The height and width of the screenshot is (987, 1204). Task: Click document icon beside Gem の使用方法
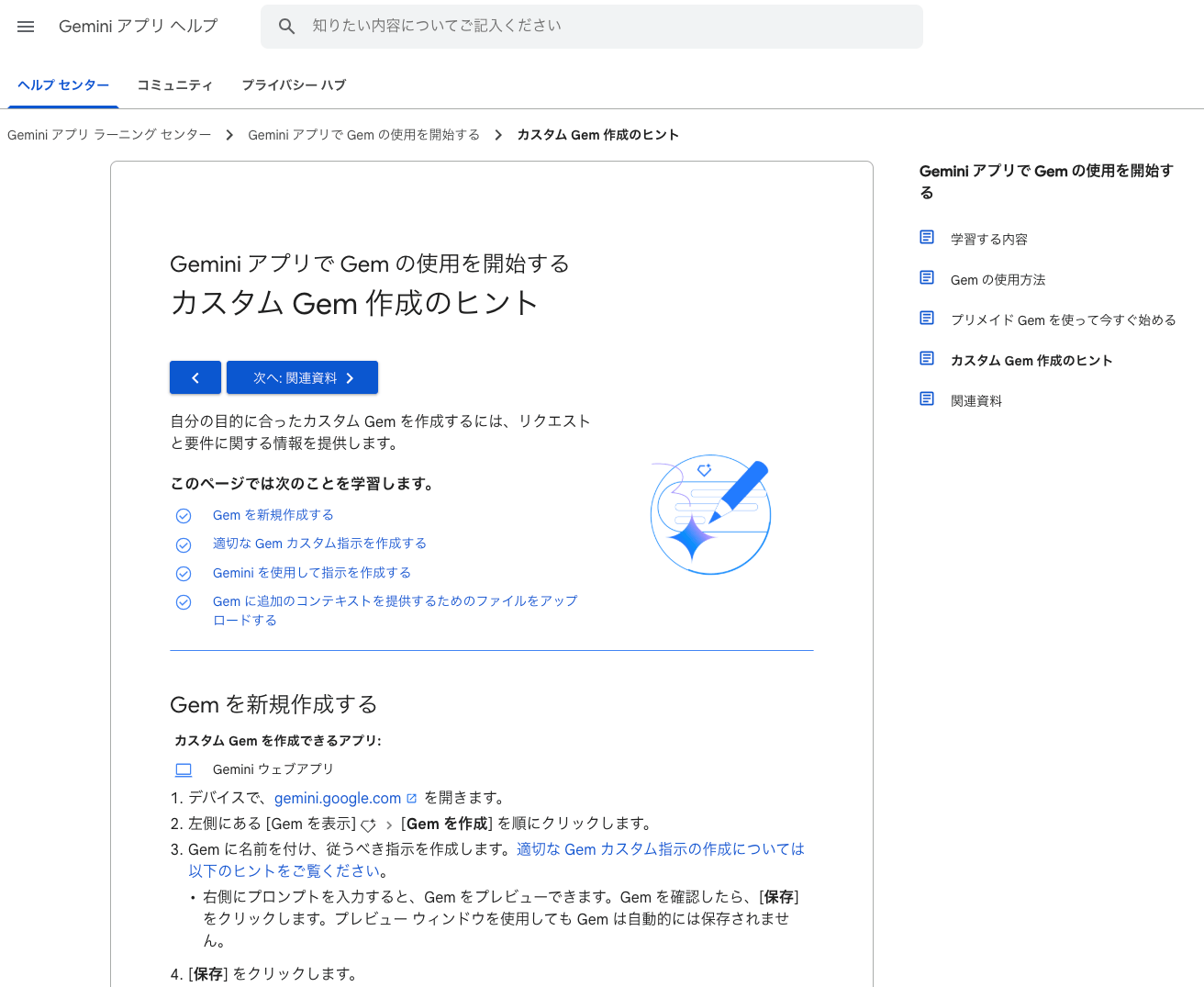927,277
